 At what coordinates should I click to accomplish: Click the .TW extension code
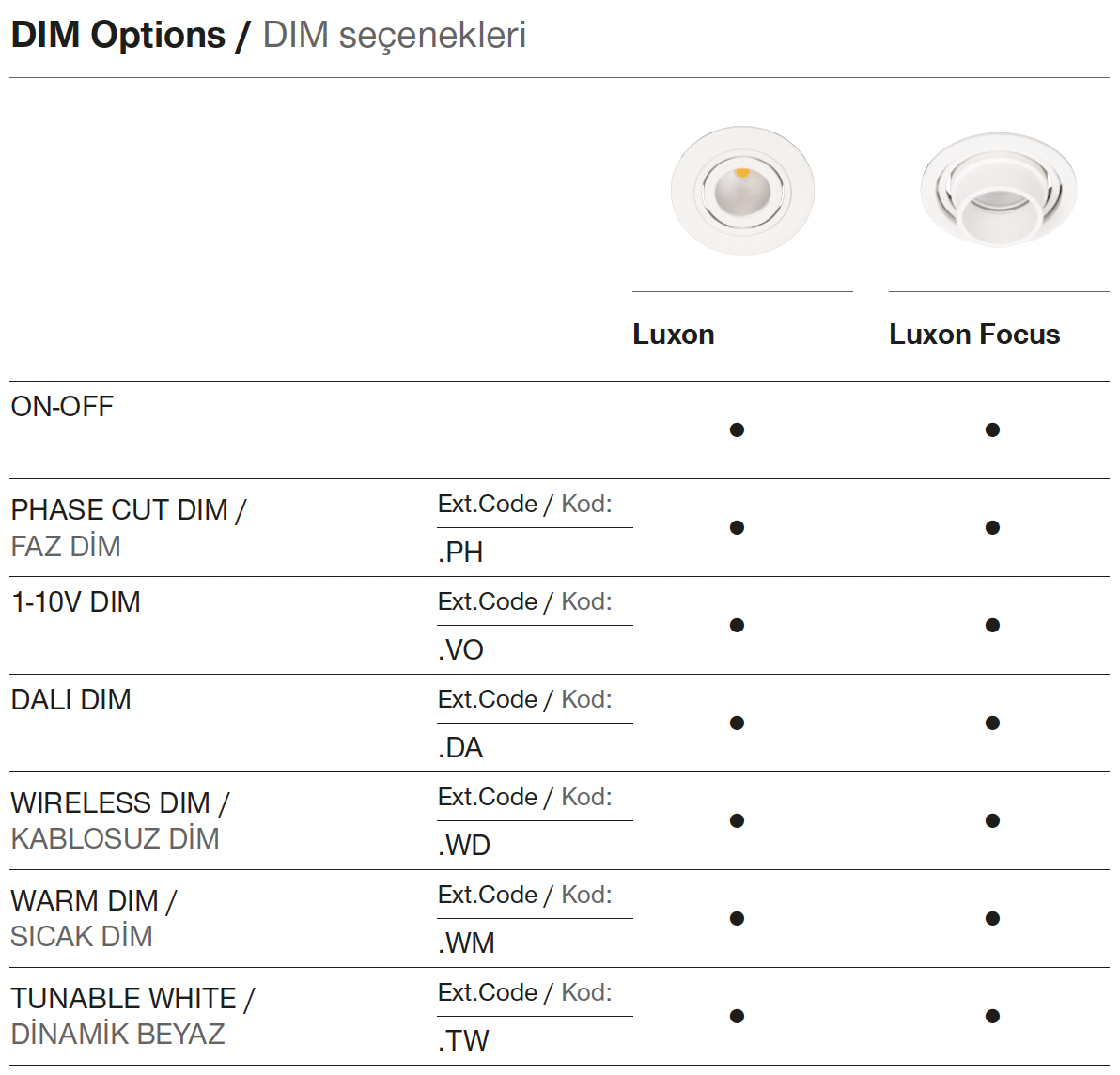463,1041
